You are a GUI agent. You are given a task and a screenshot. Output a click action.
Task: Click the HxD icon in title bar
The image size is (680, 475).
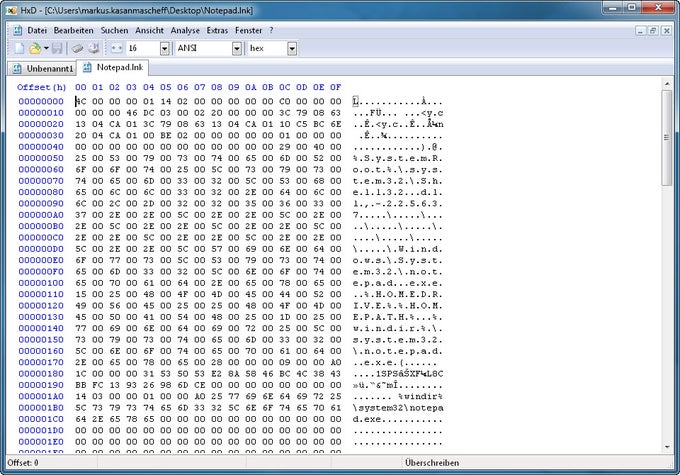pyautogui.click(x=11, y=10)
